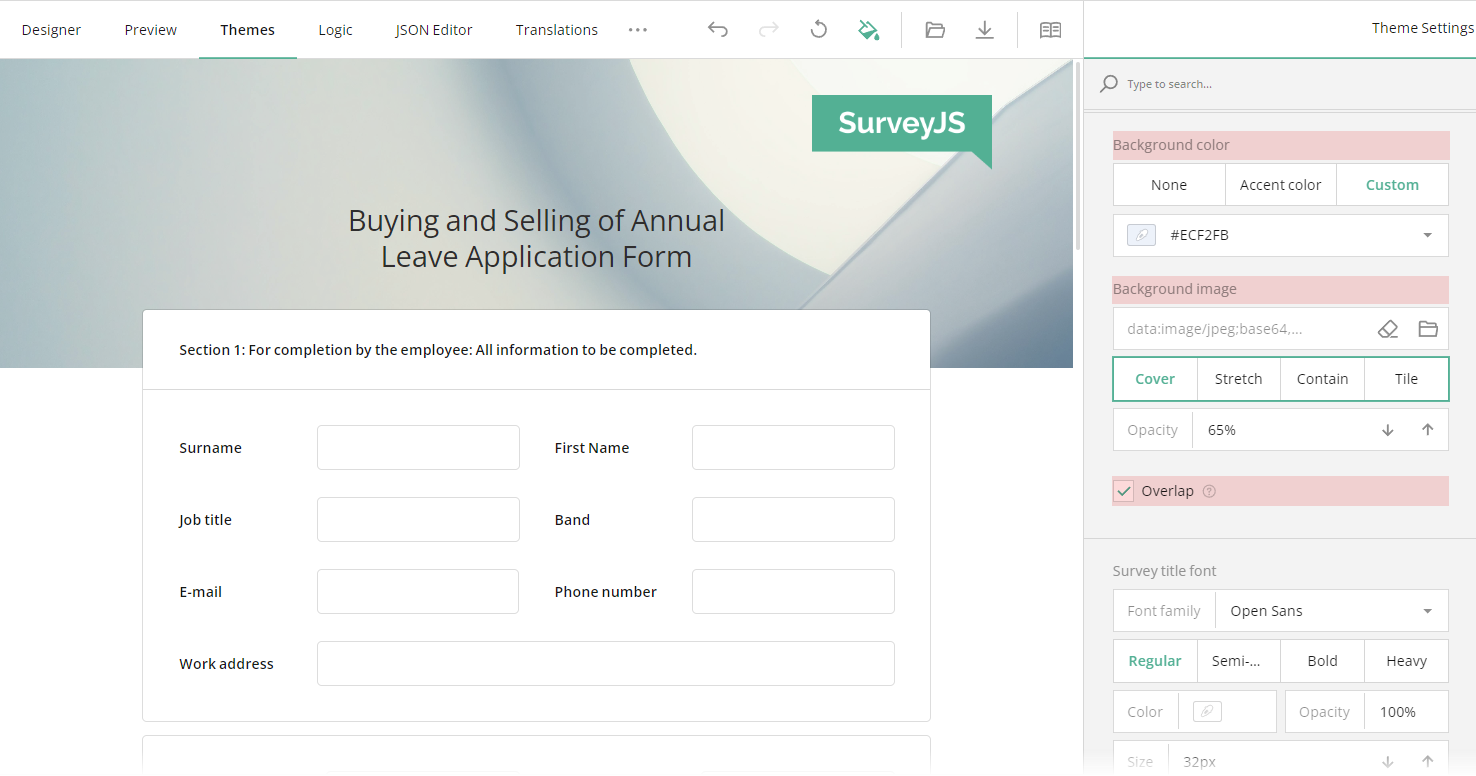Click the ellipsis menu next to Translations
The height and width of the screenshot is (776, 1476).
click(638, 29)
